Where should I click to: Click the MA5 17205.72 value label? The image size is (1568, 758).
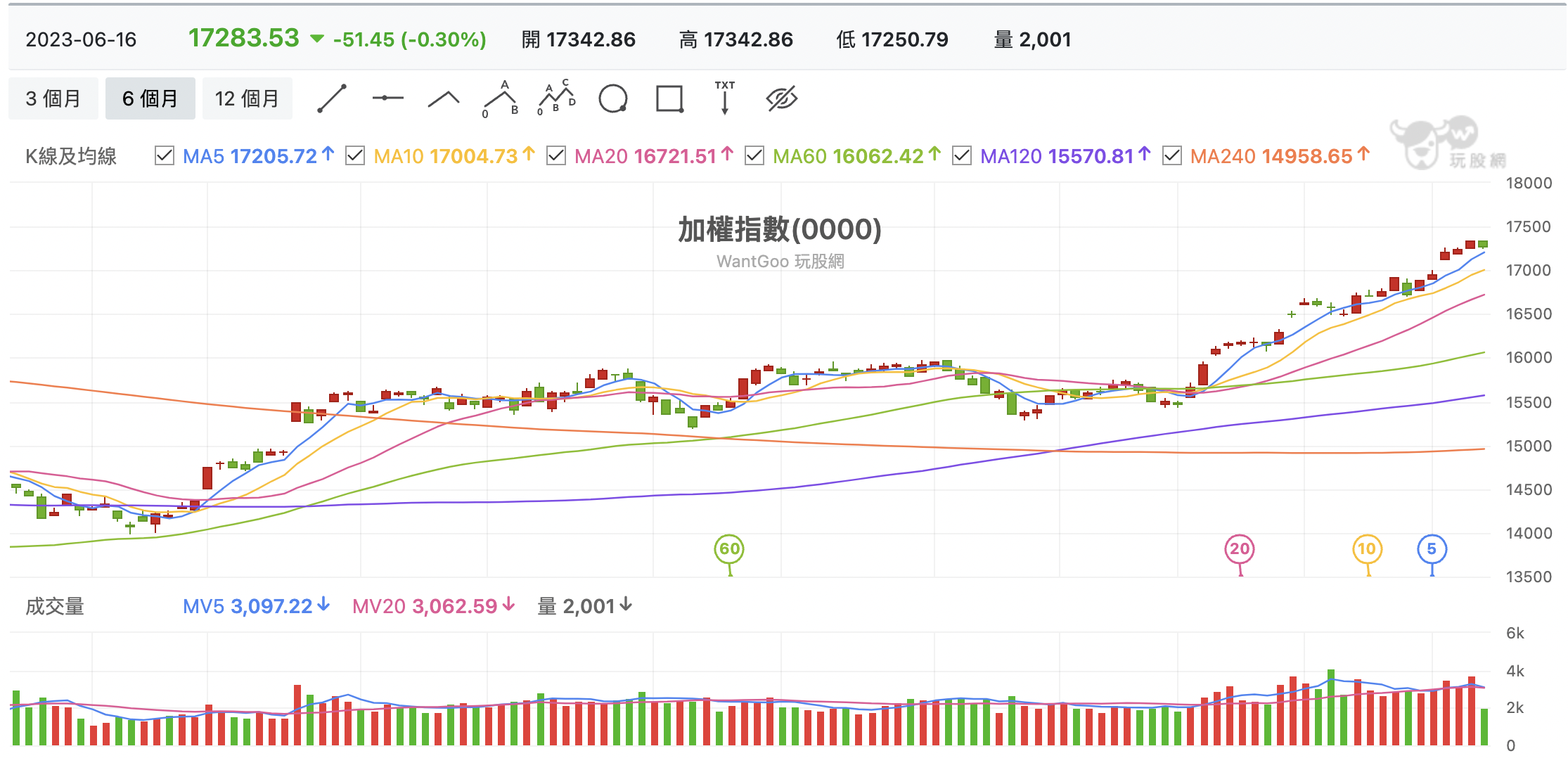pyautogui.click(x=258, y=156)
